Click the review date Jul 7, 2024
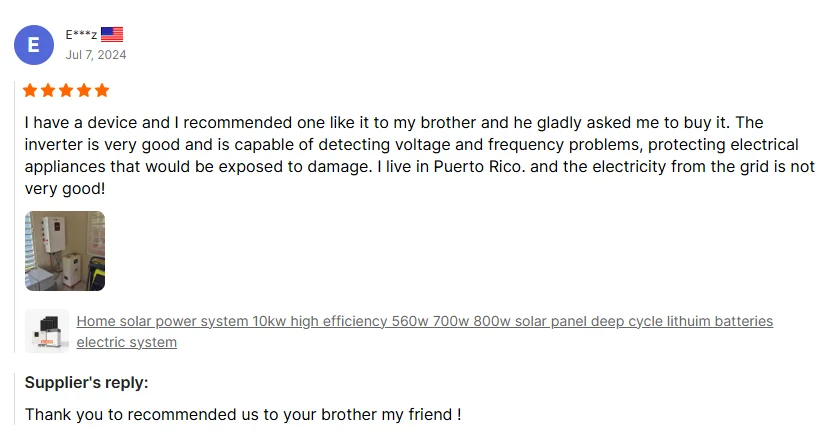This screenshot has height=447, width=827. pyautogui.click(x=96, y=55)
